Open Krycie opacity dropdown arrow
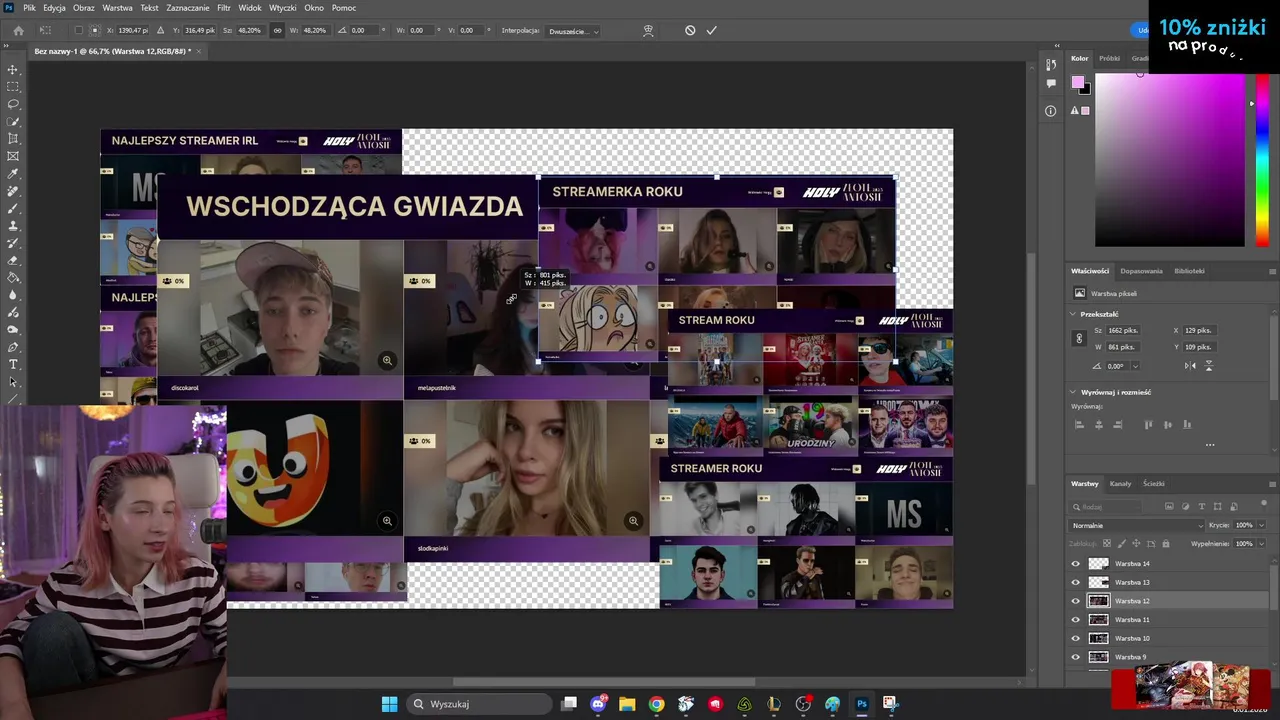The height and width of the screenshot is (720, 1280). click(1261, 525)
